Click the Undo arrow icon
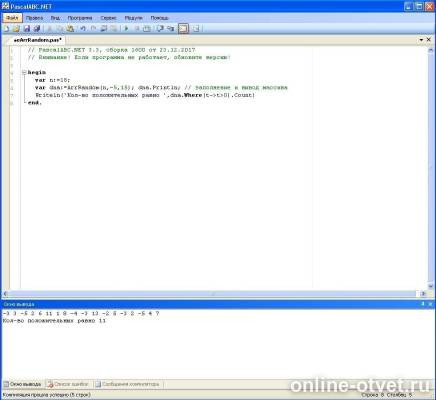The width and height of the screenshot is (436, 400). point(83,29)
